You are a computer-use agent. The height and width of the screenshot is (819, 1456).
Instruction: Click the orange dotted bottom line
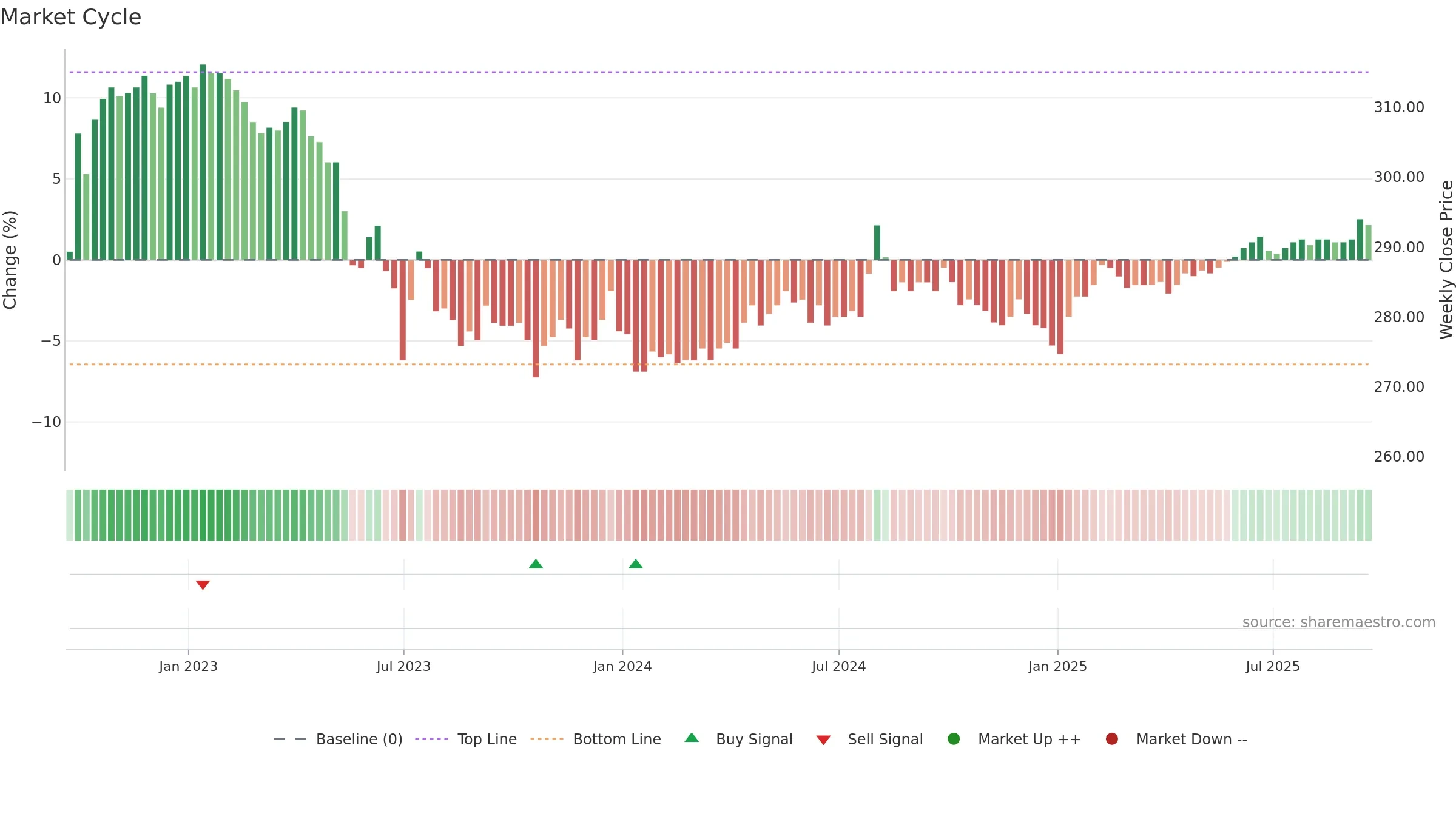pos(719,365)
